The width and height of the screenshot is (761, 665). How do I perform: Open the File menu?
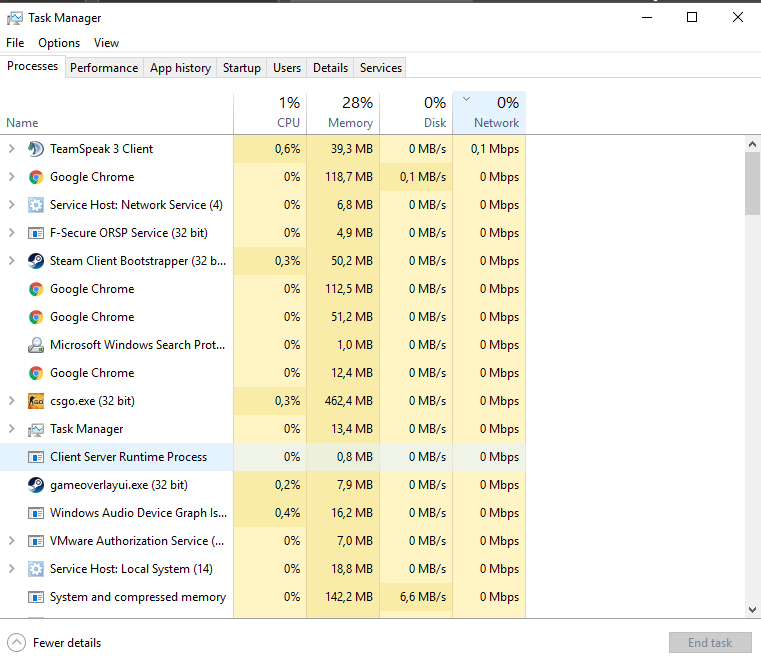pyautogui.click(x=15, y=43)
